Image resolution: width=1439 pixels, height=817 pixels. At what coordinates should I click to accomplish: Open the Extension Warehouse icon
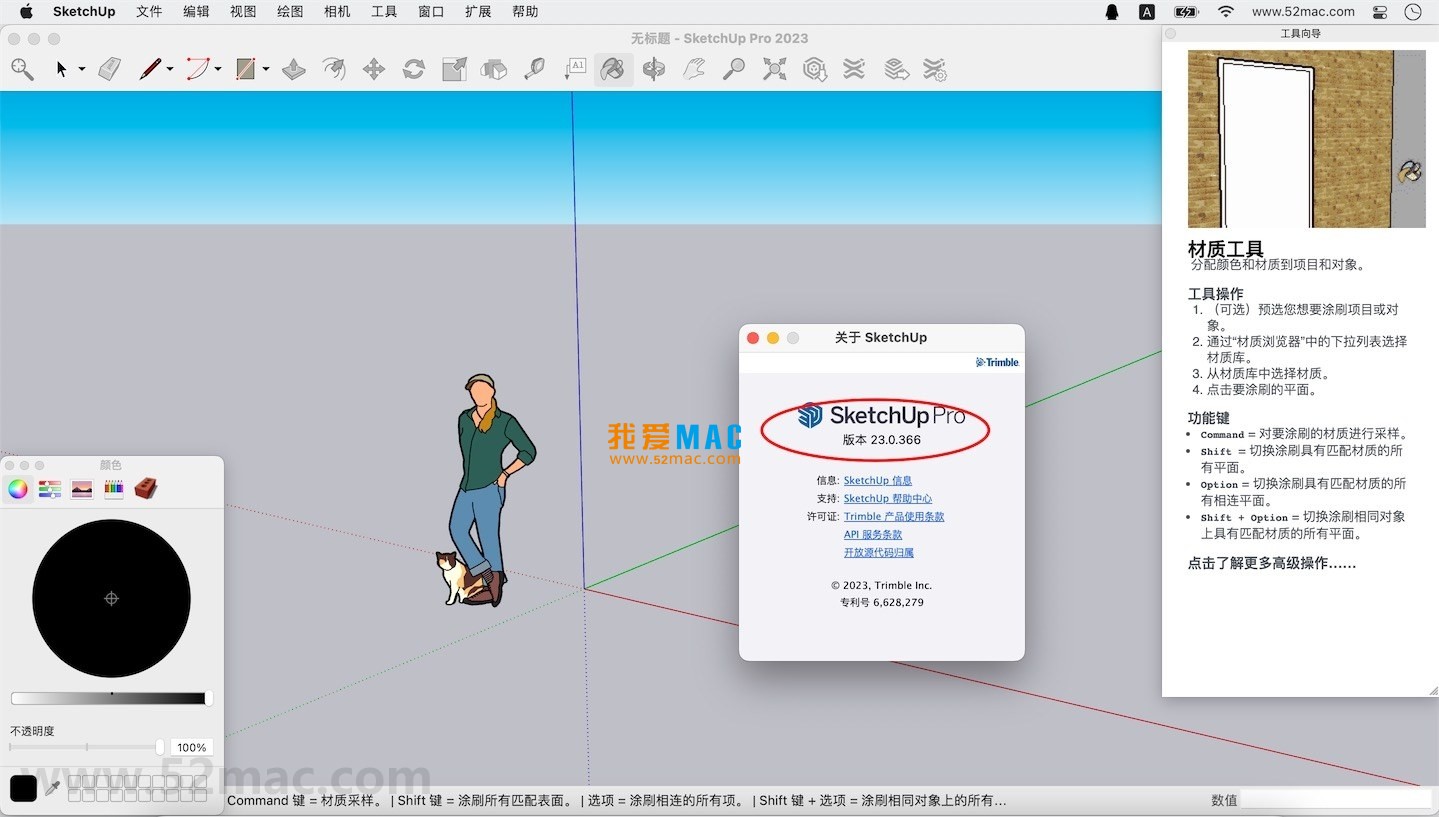pyautogui.click(x=853, y=69)
